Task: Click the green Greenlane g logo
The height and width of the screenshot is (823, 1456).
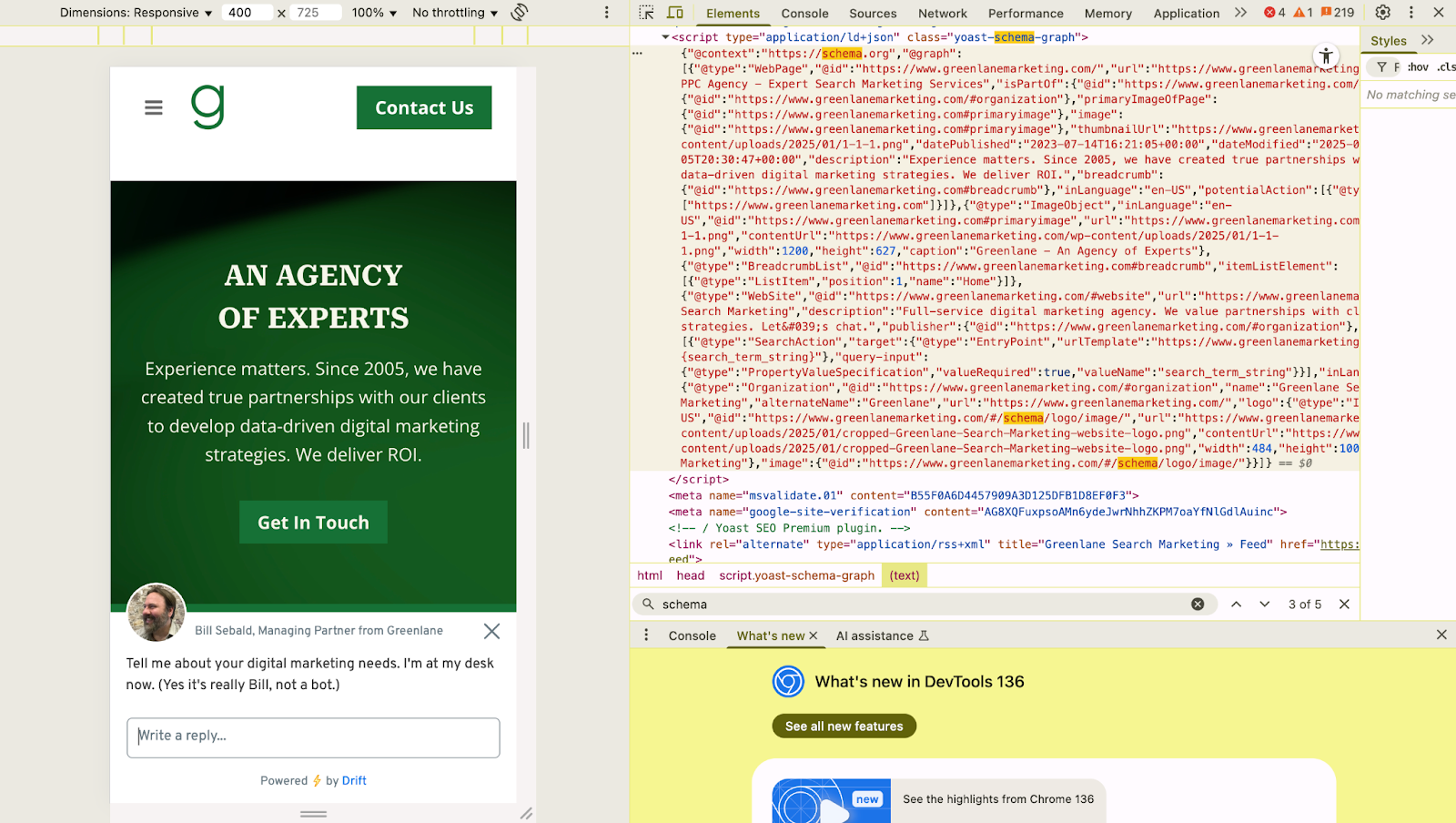Action: (x=207, y=107)
